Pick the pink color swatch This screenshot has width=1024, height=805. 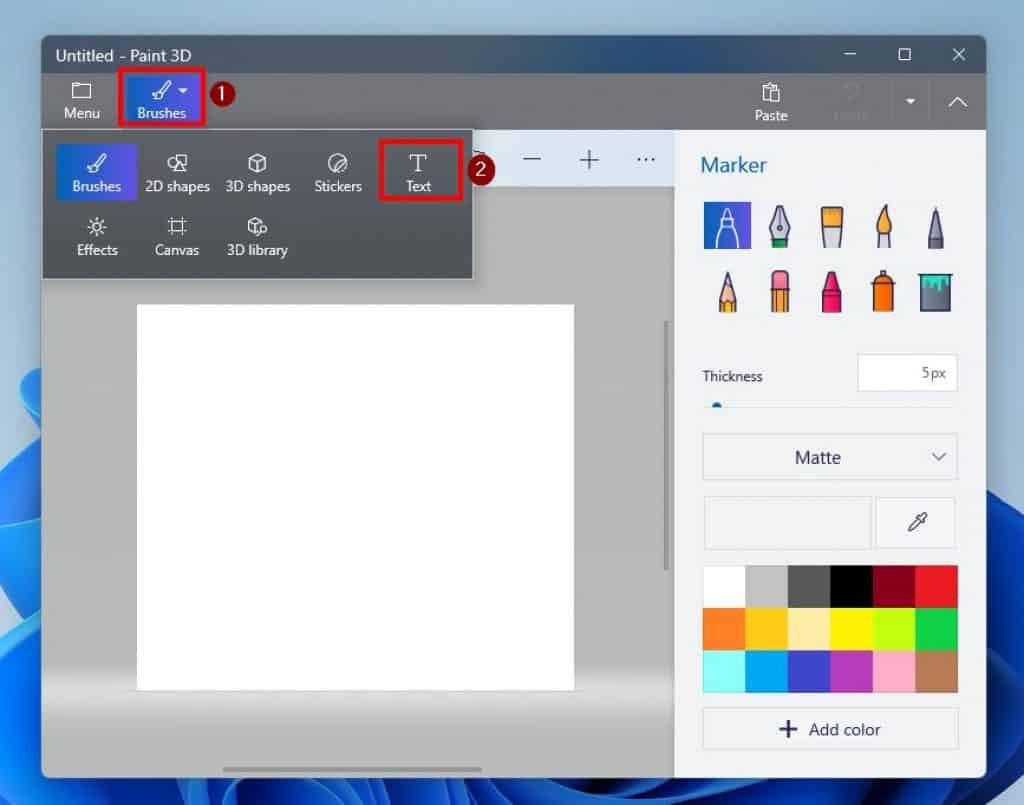pyautogui.click(x=893, y=671)
